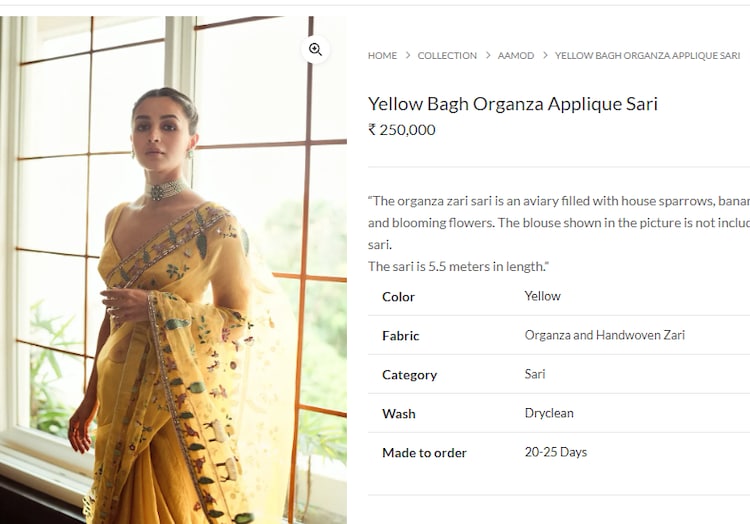750x524 pixels.
Task: Open the AAMOD breadcrumb link
Action: (x=516, y=55)
